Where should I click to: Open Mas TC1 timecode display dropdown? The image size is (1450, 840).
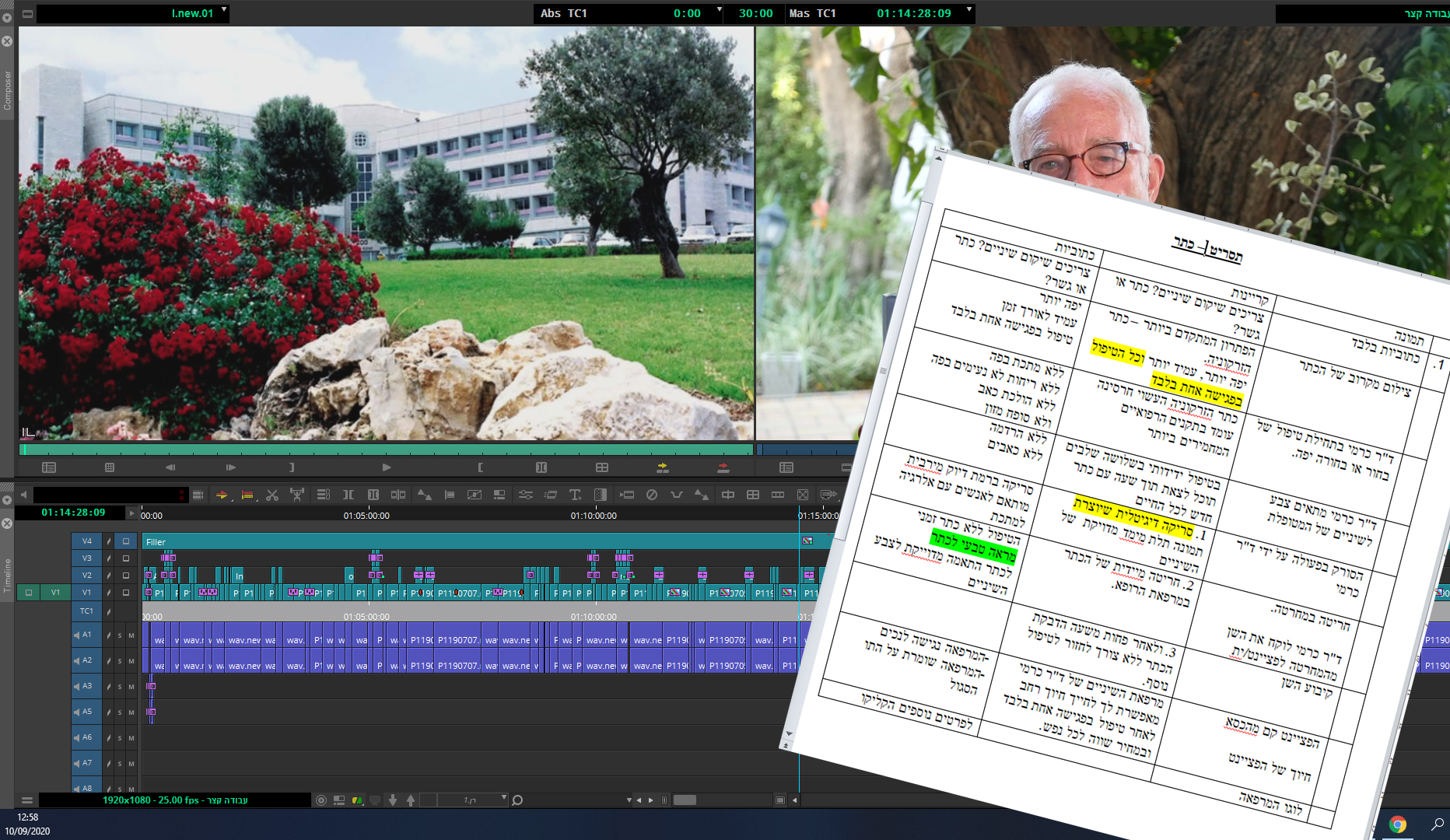point(969,10)
